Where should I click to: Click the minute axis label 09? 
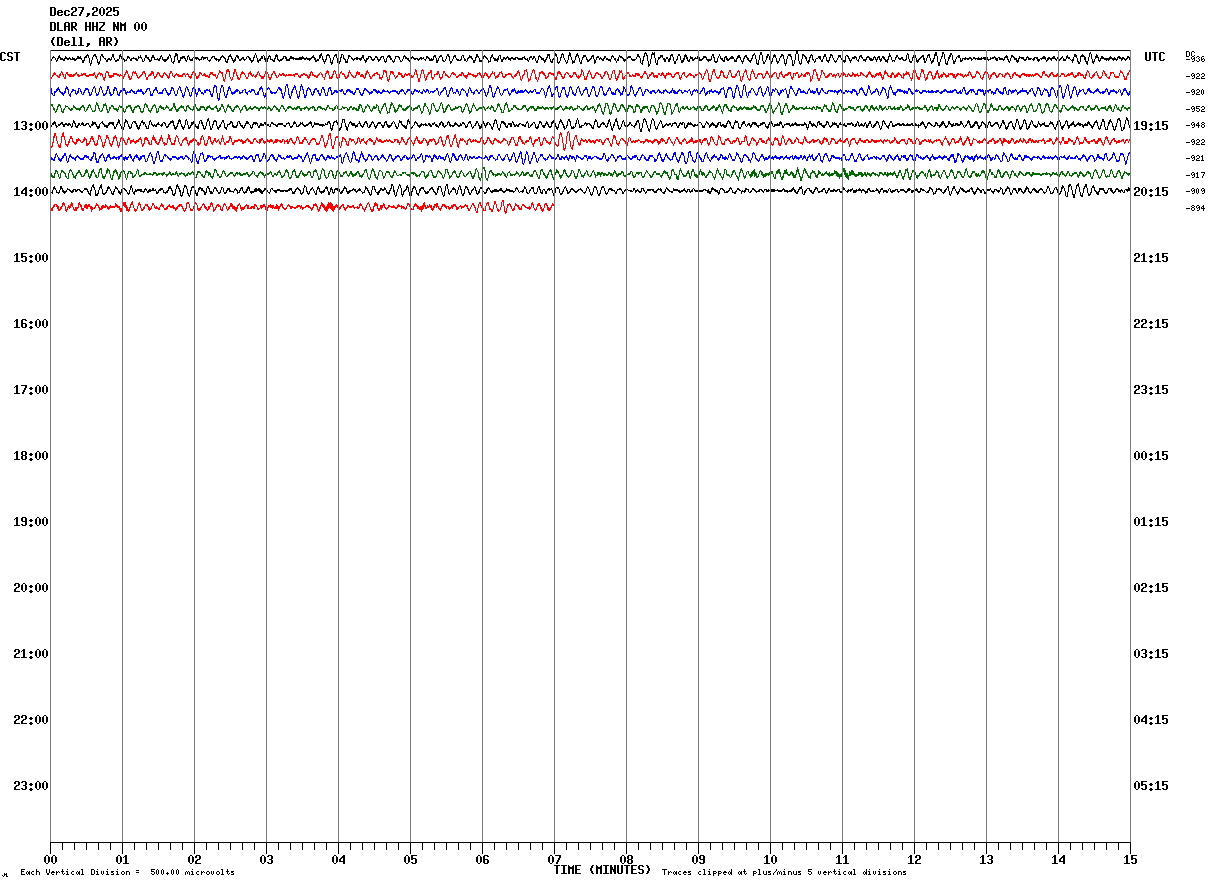click(x=698, y=860)
